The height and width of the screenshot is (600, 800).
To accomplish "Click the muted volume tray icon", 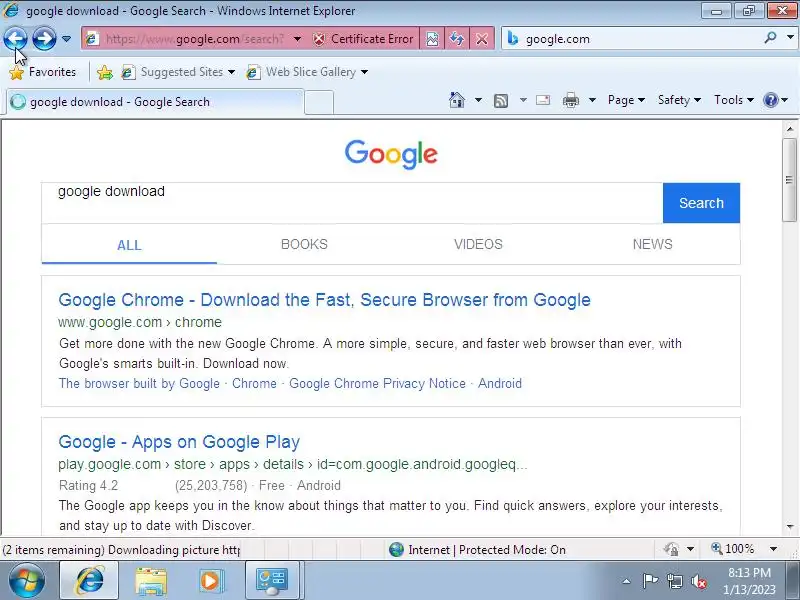I will point(698,581).
